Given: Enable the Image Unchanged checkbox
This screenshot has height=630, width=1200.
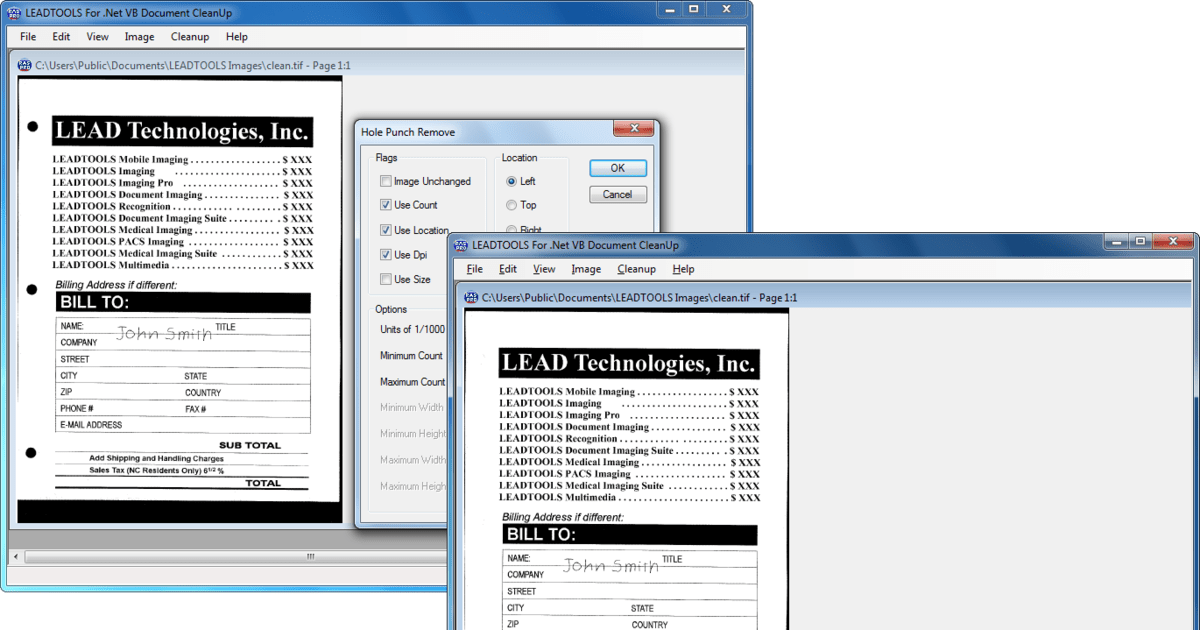Looking at the screenshot, I should (x=386, y=181).
